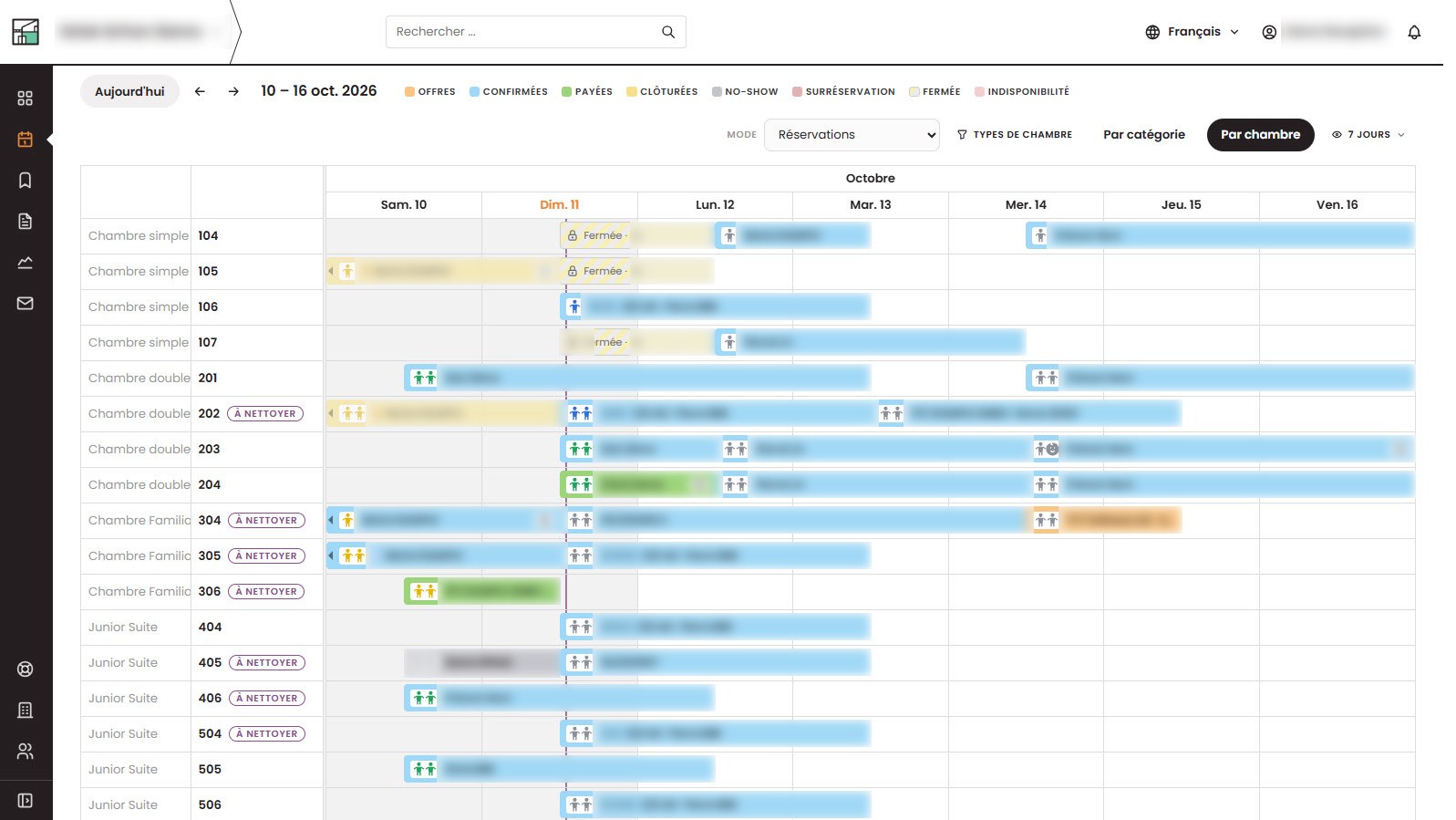Go to previous week with left arrow
The height and width of the screenshot is (820, 1456).
[200, 91]
